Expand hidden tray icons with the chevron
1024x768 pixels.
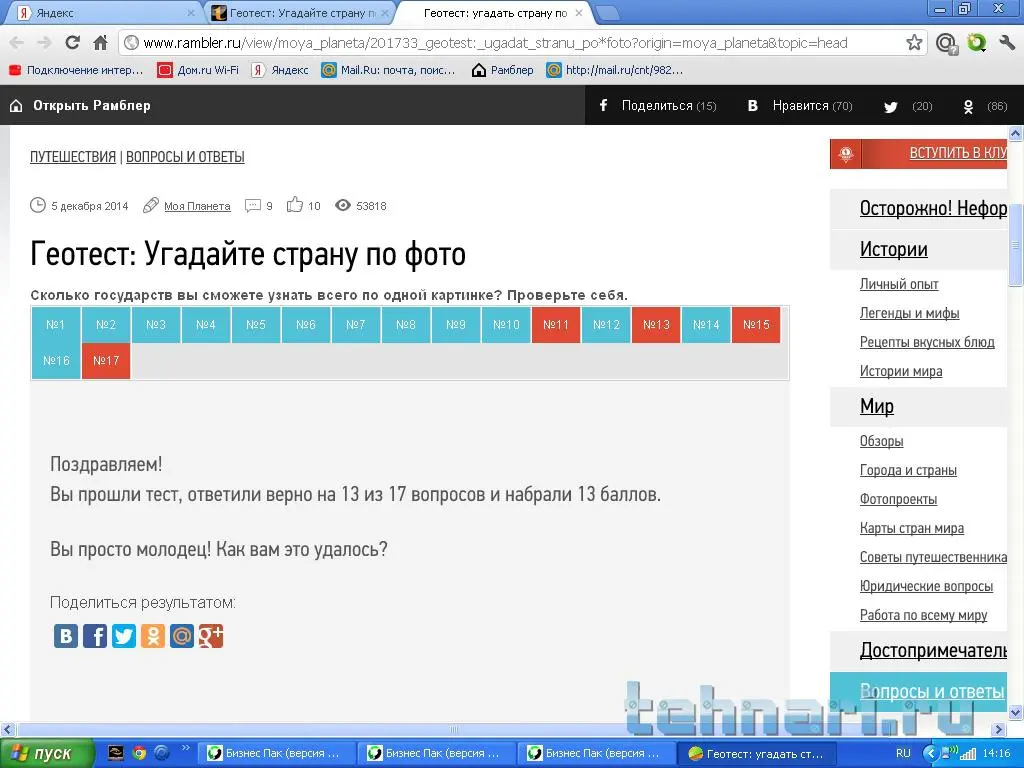pyautogui.click(x=931, y=752)
